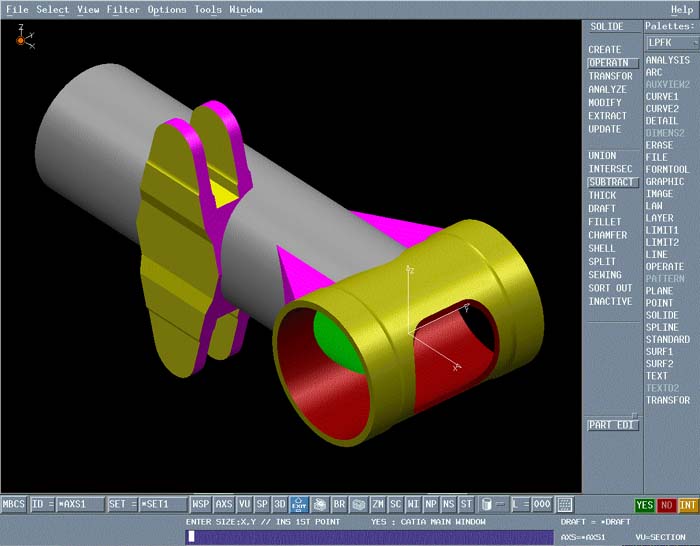Click the 3D cube icon next to BR
This screenshot has width=700, height=546.
pos(358,505)
